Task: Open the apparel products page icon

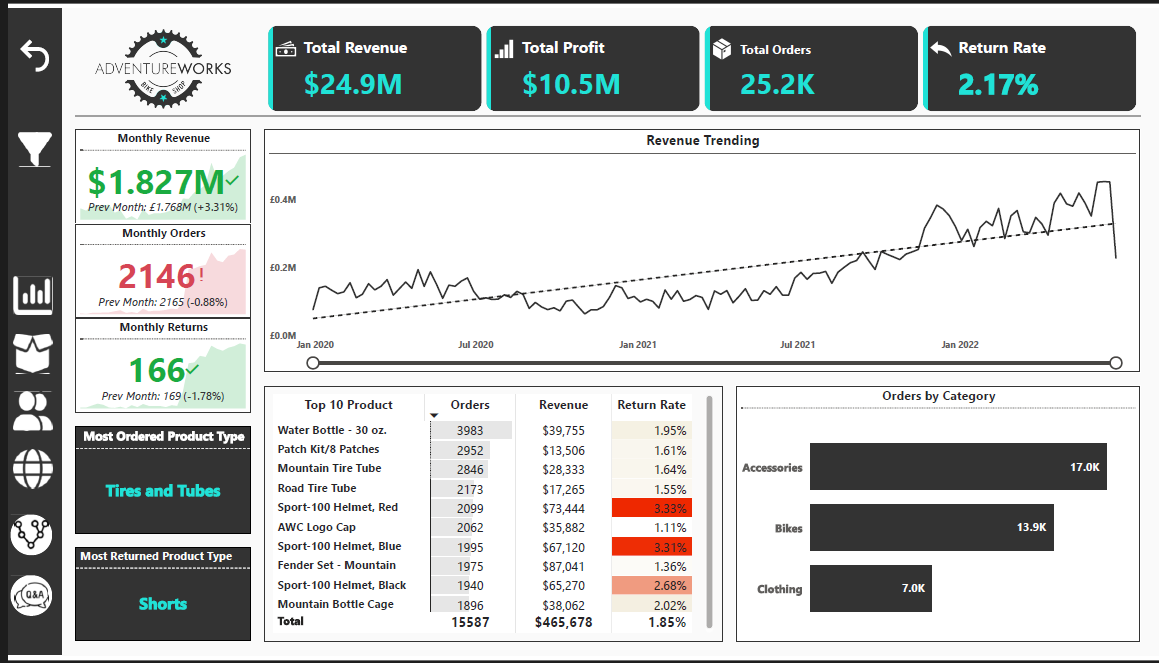Action: tap(33, 351)
